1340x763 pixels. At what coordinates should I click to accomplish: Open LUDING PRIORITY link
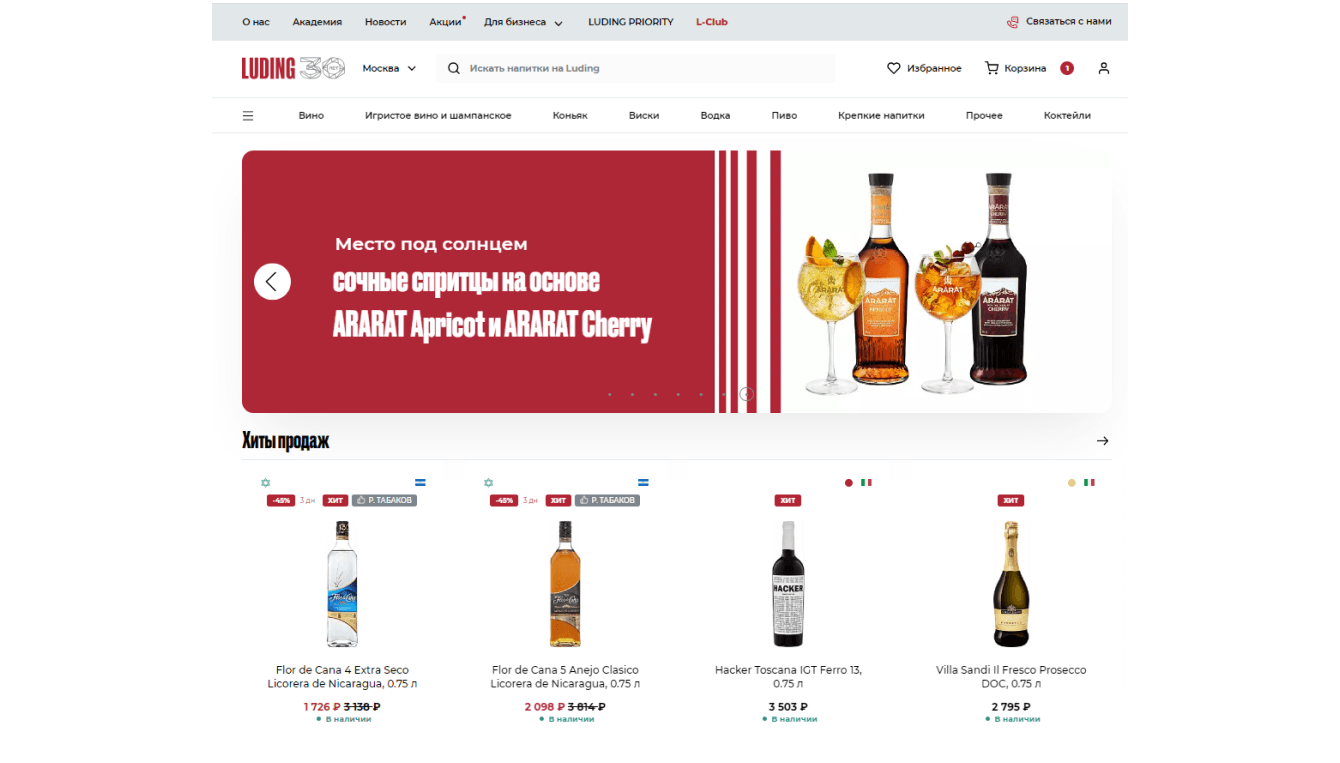[631, 22]
